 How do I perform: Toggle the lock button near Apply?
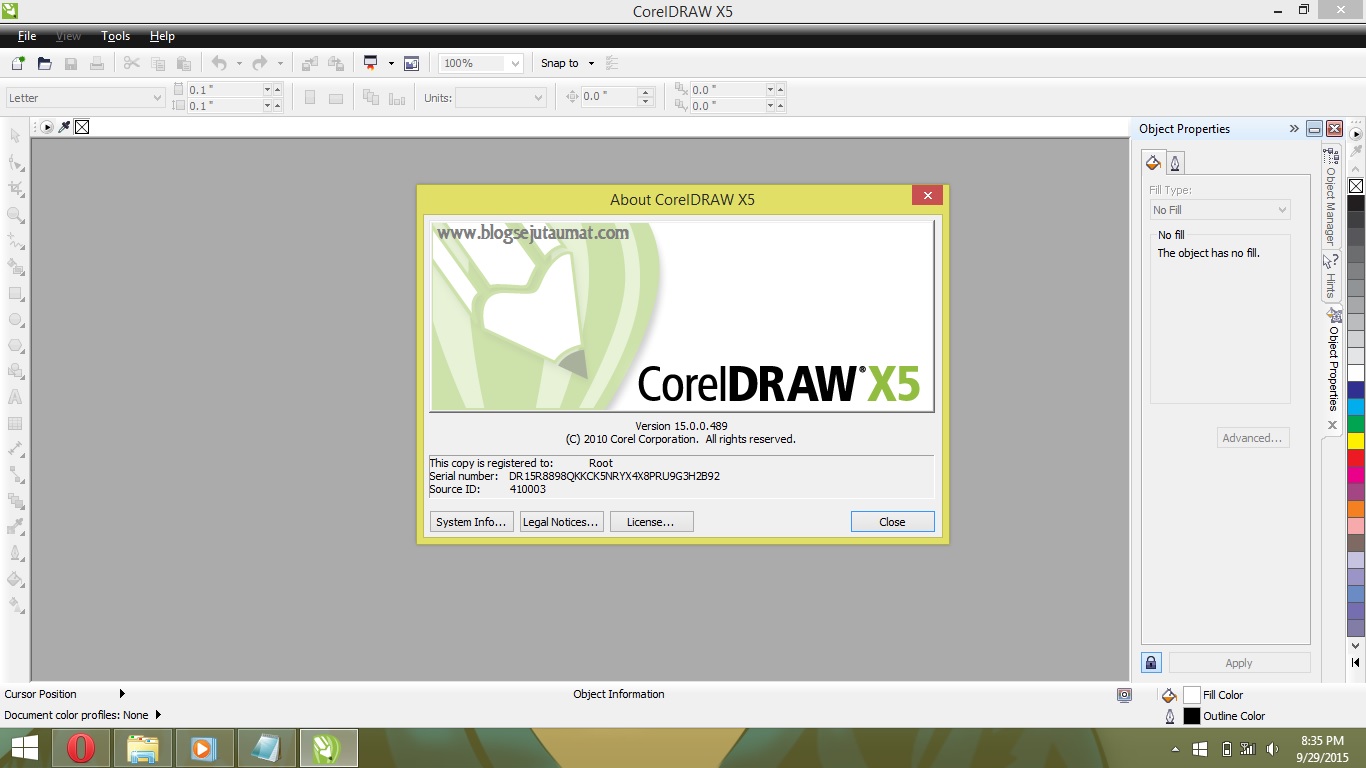(x=1151, y=662)
